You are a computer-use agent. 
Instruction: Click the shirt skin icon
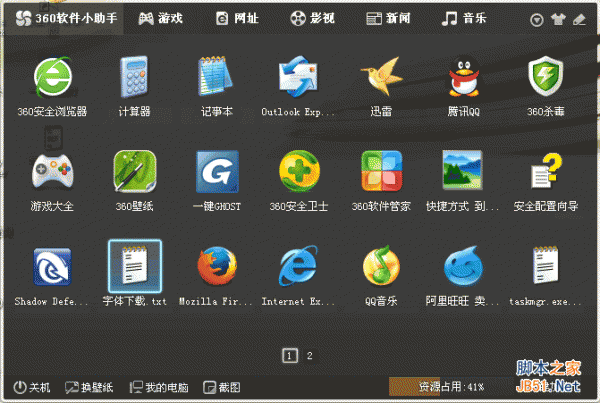tap(558, 19)
